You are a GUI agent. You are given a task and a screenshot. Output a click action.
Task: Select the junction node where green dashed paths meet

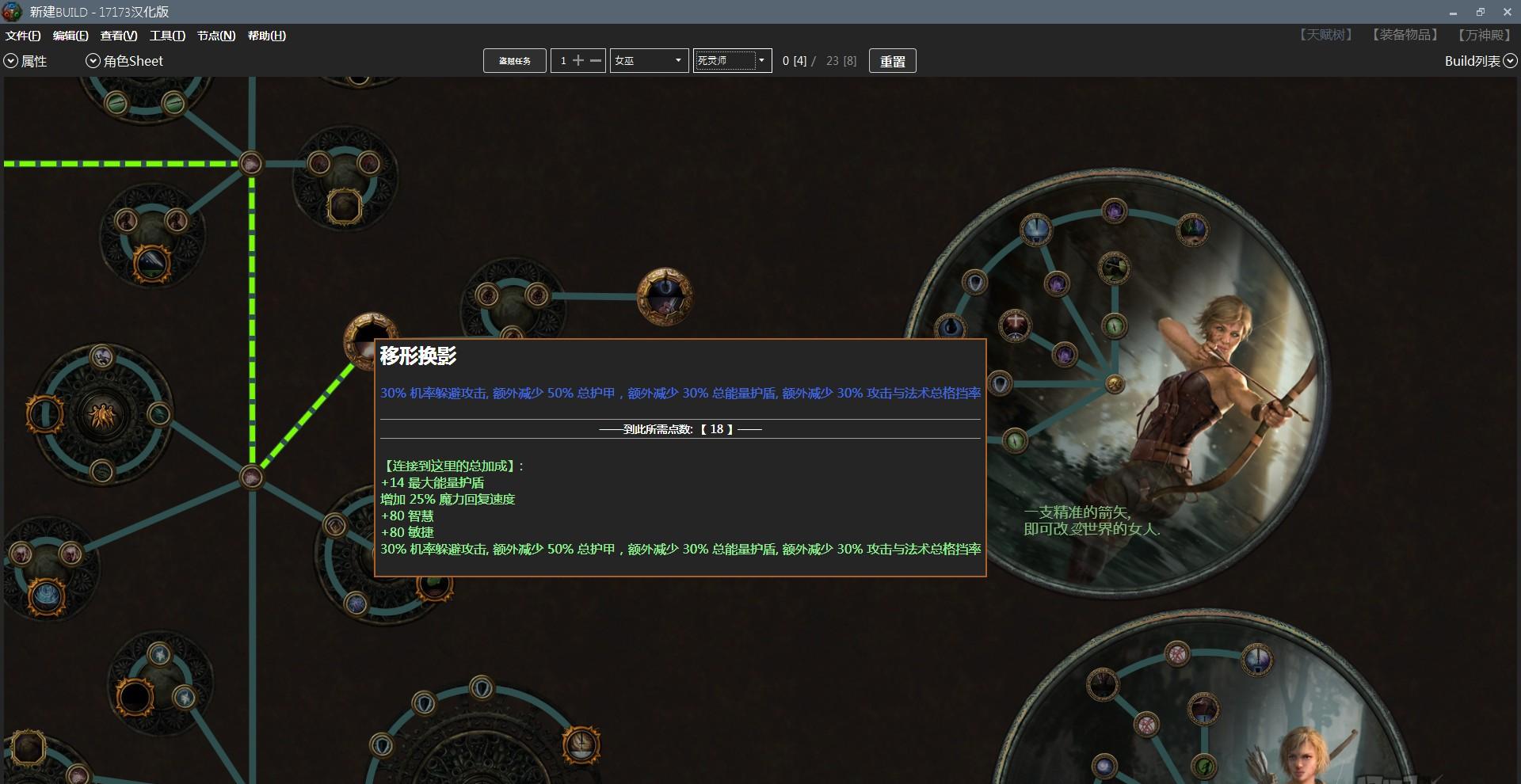click(251, 164)
